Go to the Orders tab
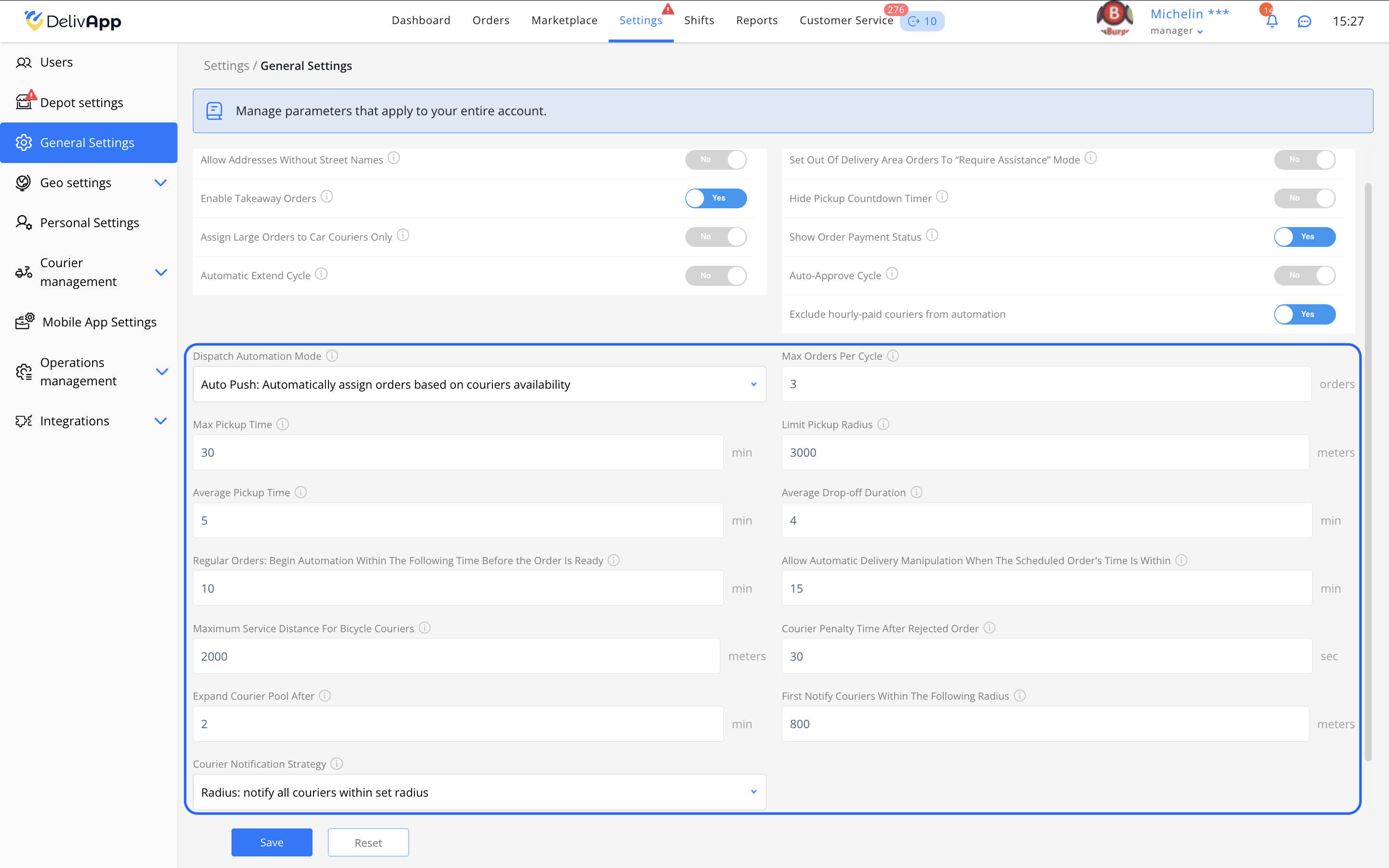Screen dimensions: 1389x868 pos(491,21)
